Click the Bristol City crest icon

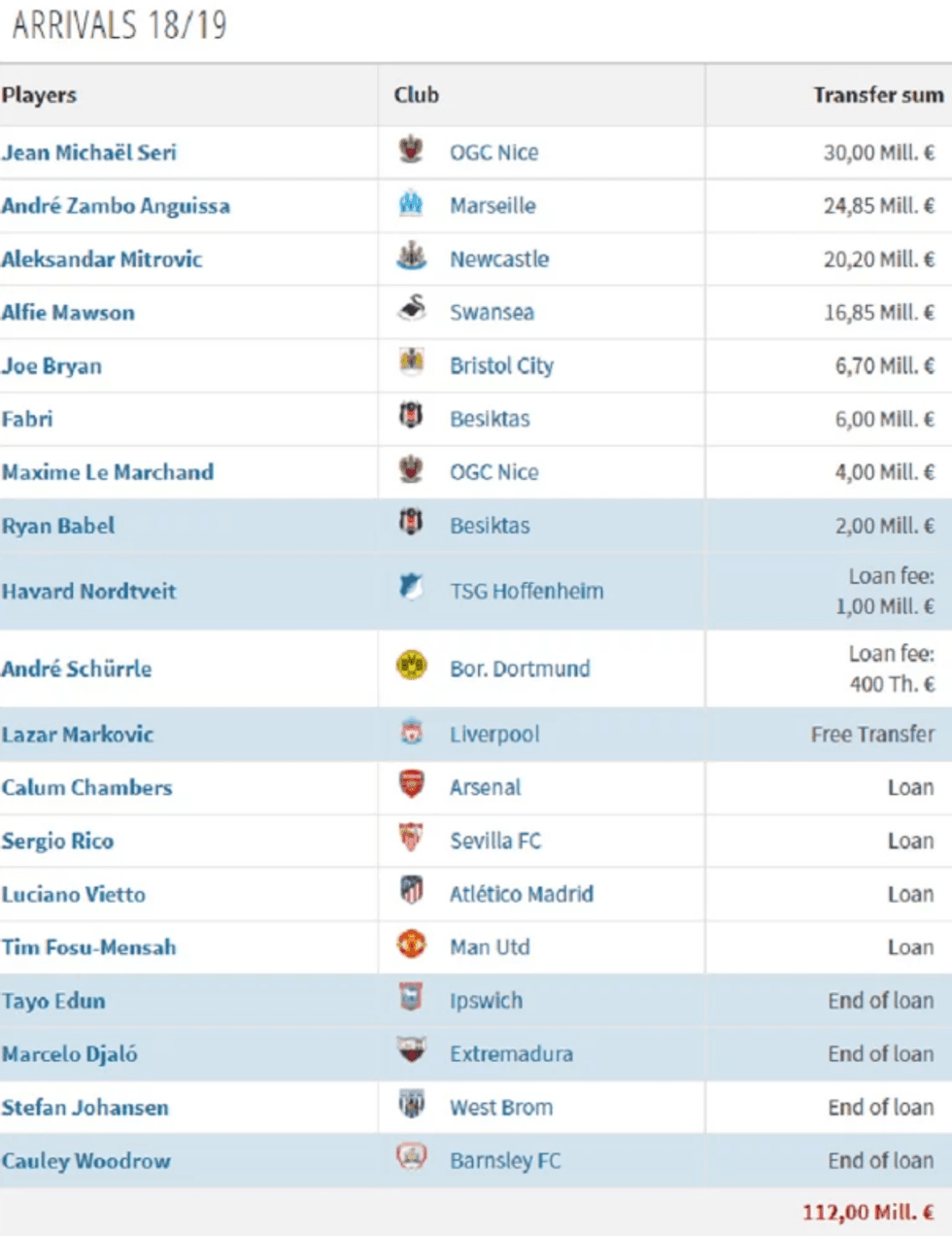[411, 363]
